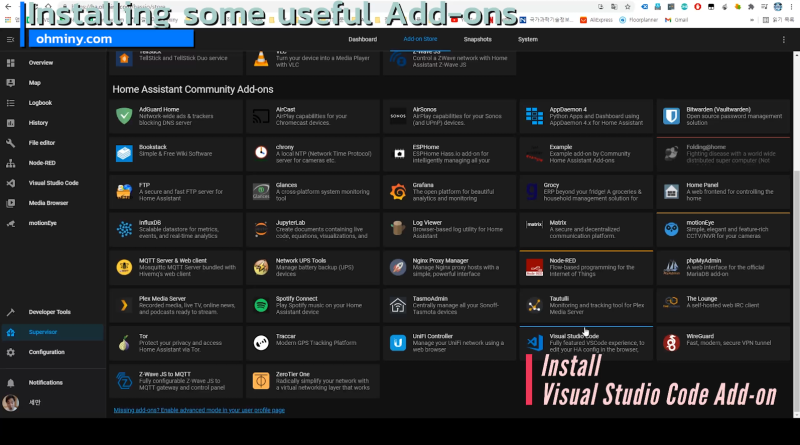The width and height of the screenshot is (800, 445).
Task: Open the Bitwarden shield icon
Action: click(671, 116)
